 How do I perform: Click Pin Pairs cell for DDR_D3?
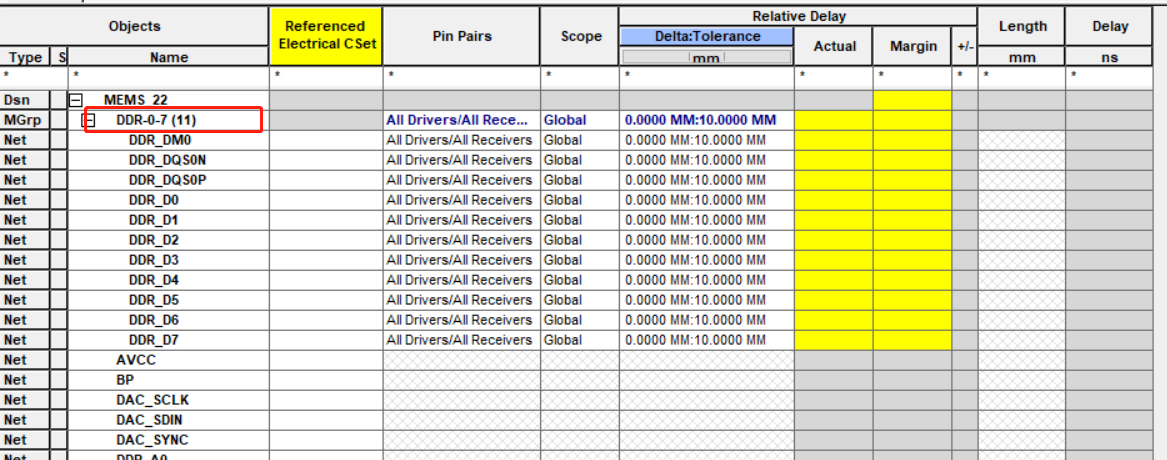tap(461, 260)
